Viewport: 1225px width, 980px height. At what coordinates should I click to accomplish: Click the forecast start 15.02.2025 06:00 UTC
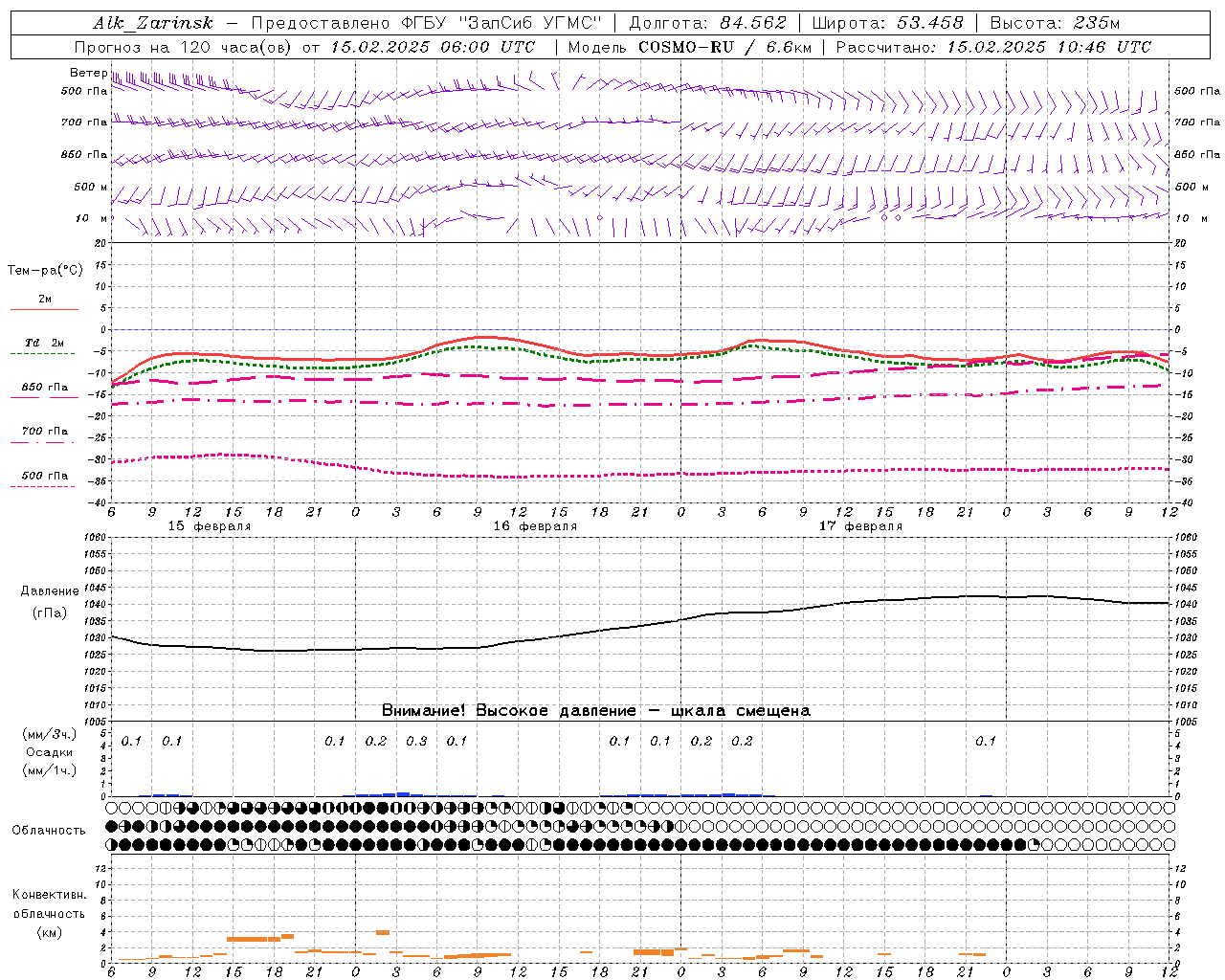pyautogui.click(x=433, y=47)
